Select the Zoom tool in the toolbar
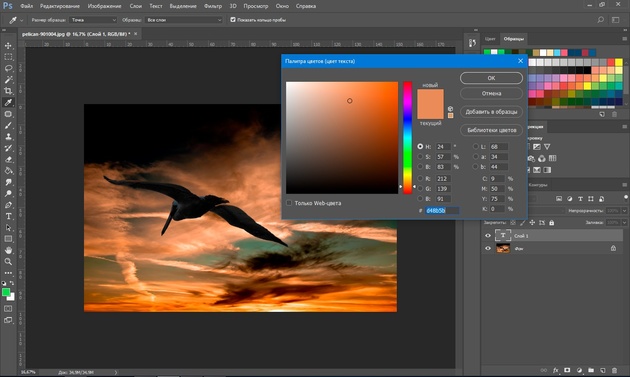Image resolution: width=630 pixels, height=377 pixels. click(x=8, y=262)
